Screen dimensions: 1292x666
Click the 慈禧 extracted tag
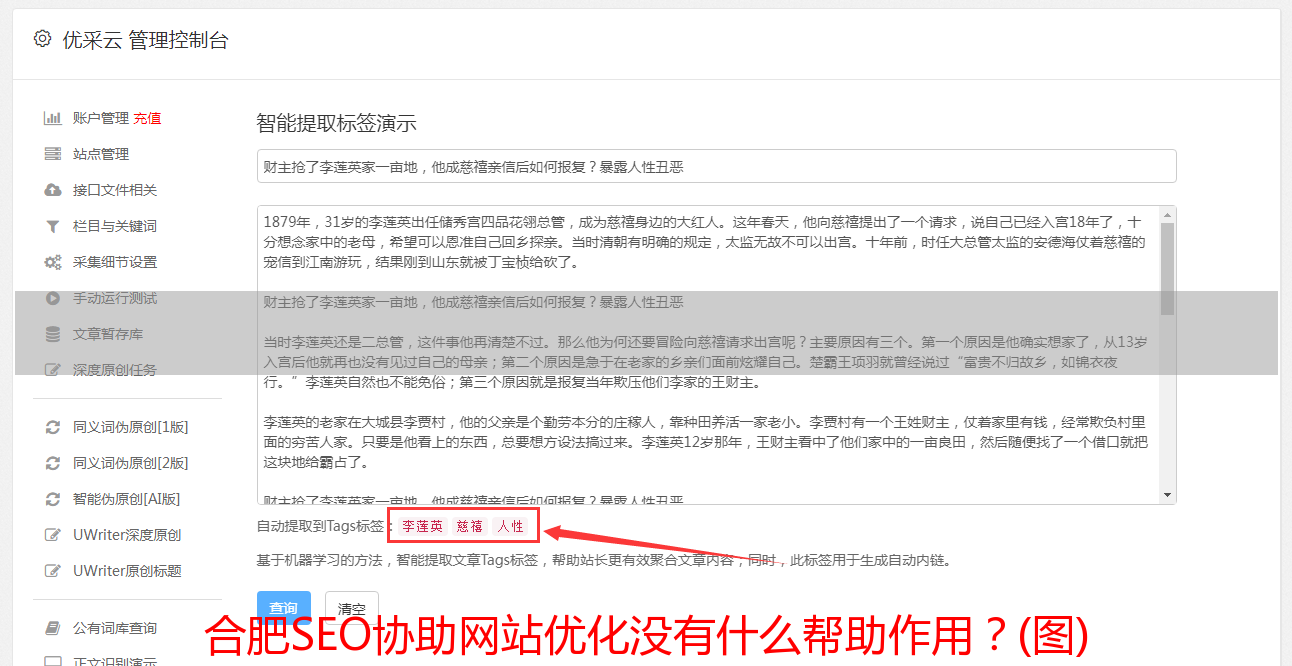pyautogui.click(x=470, y=526)
